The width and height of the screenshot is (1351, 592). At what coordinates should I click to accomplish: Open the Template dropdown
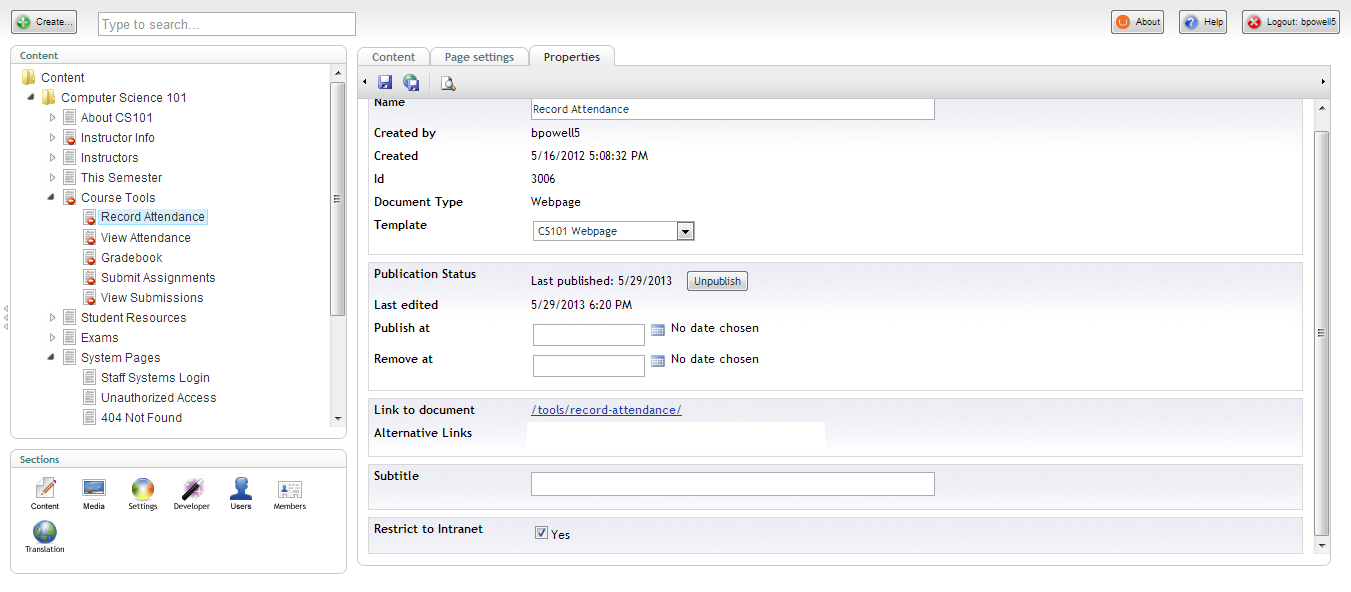tap(685, 231)
